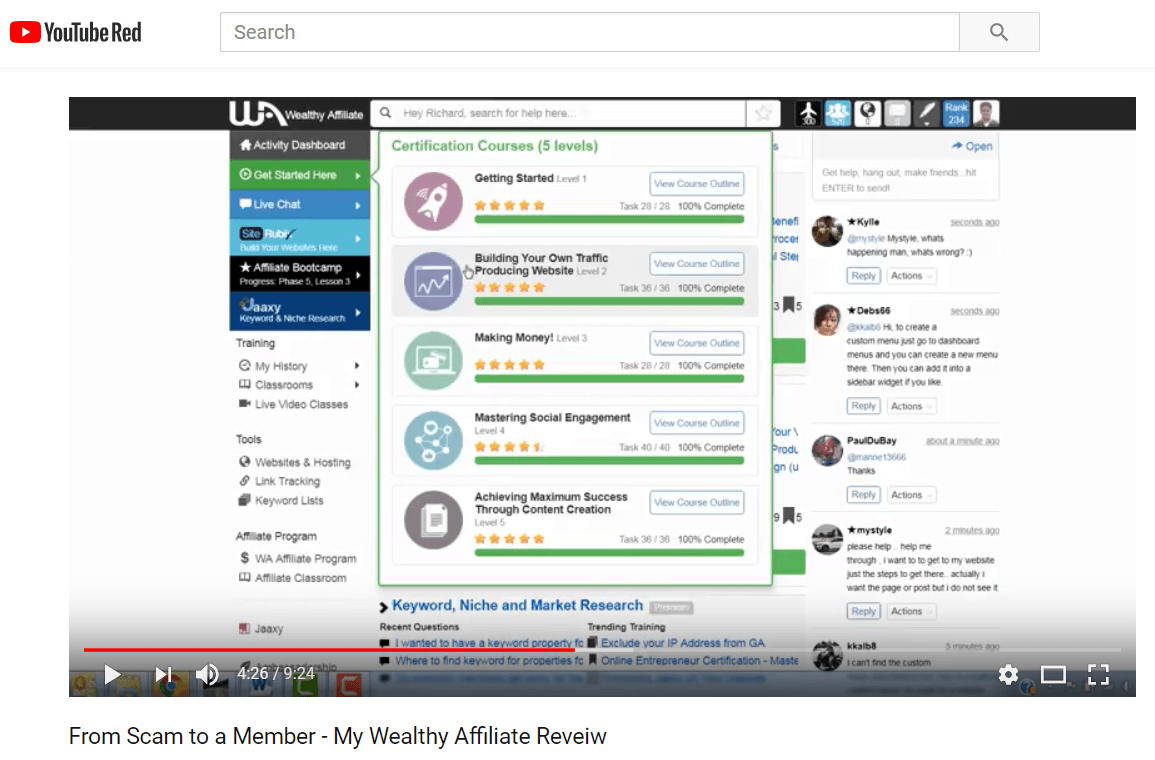Open Actions dropdown on Debs66's message
Screen dimensions: 1155x760
[911, 406]
